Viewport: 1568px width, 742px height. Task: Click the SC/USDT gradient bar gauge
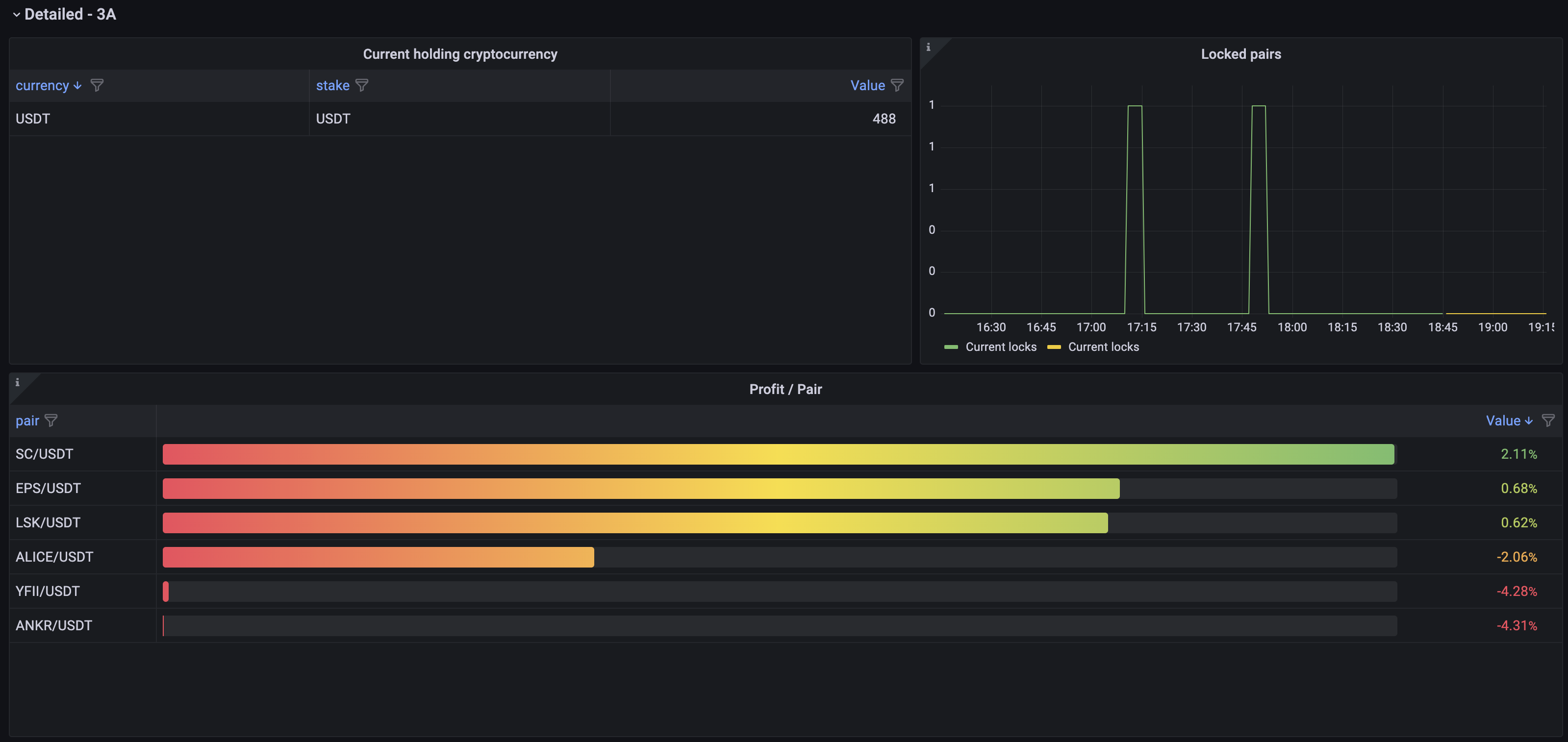(x=778, y=454)
